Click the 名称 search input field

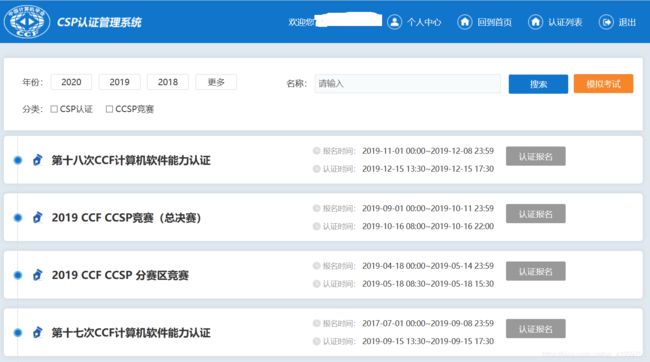tap(407, 84)
